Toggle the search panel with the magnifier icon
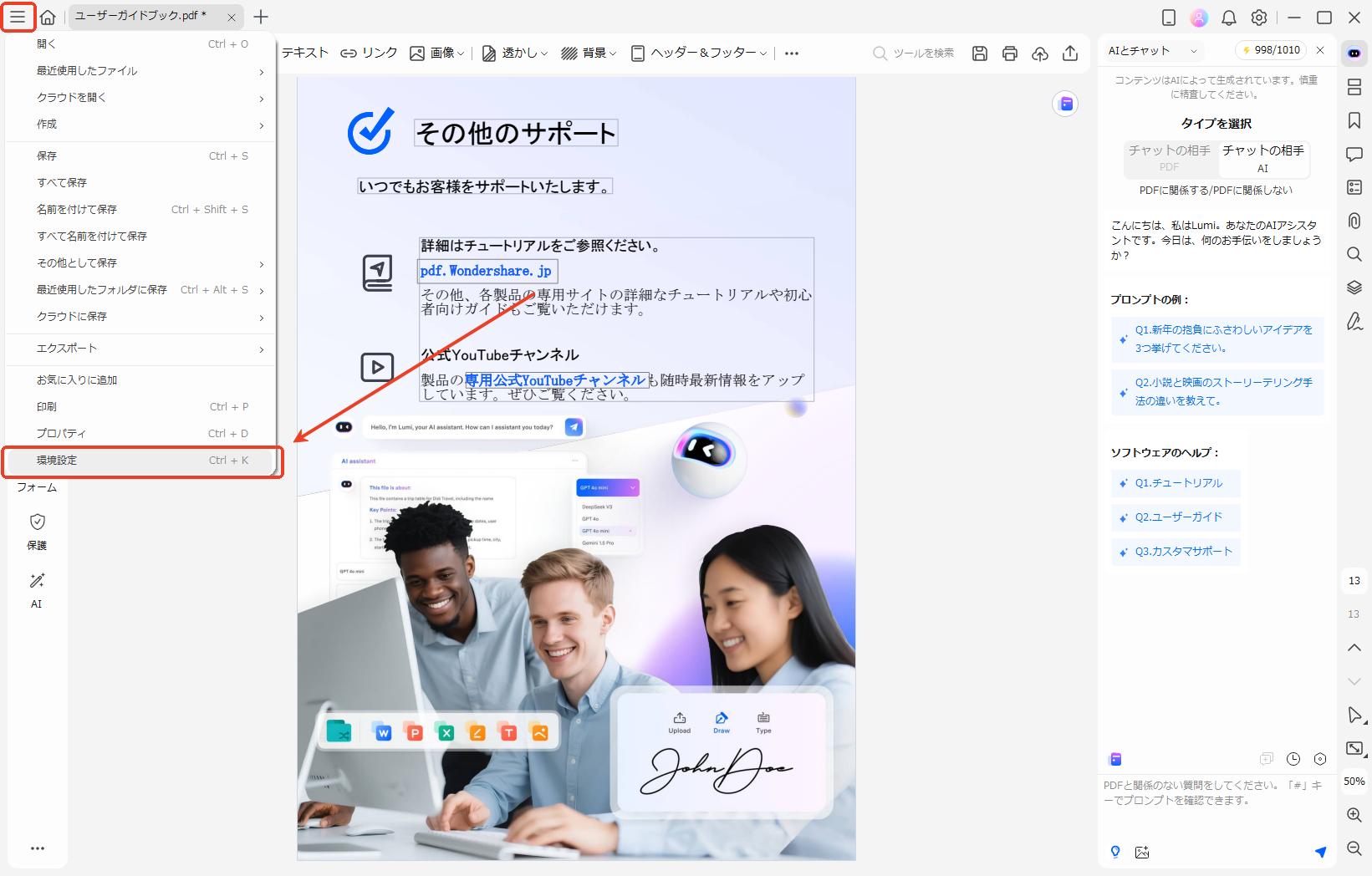Viewport: 1372px width, 876px height. tap(1354, 254)
